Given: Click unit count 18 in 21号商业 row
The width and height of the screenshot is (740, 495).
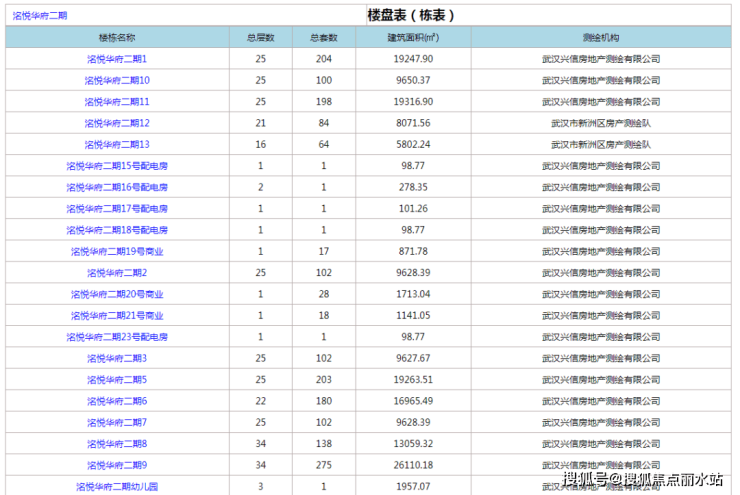Looking at the screenshot, I should (324, 316).
